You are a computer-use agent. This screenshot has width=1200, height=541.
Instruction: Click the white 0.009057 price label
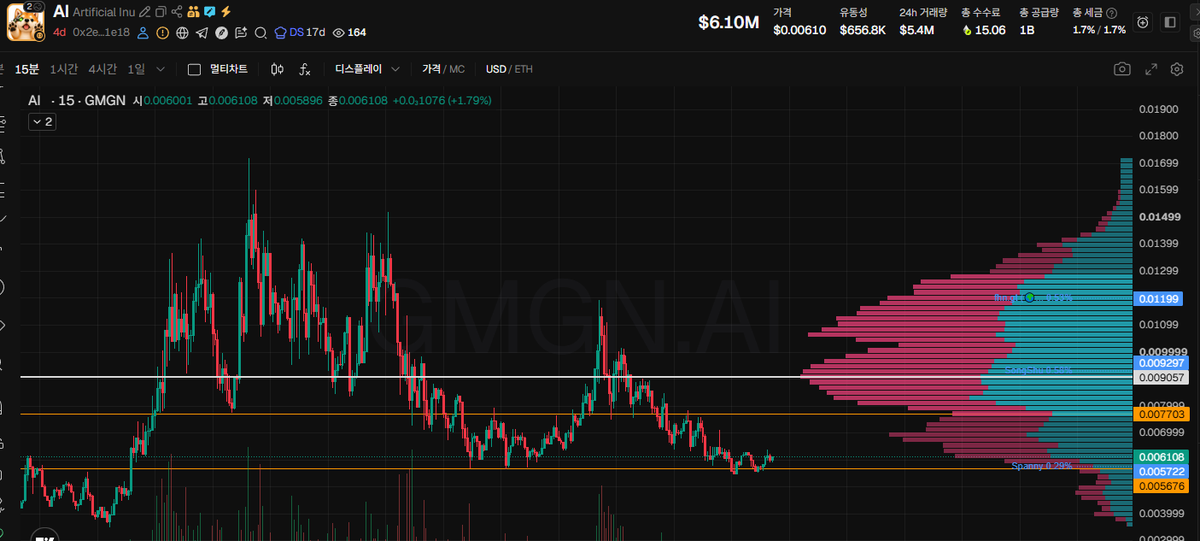tap(1160, 377)
